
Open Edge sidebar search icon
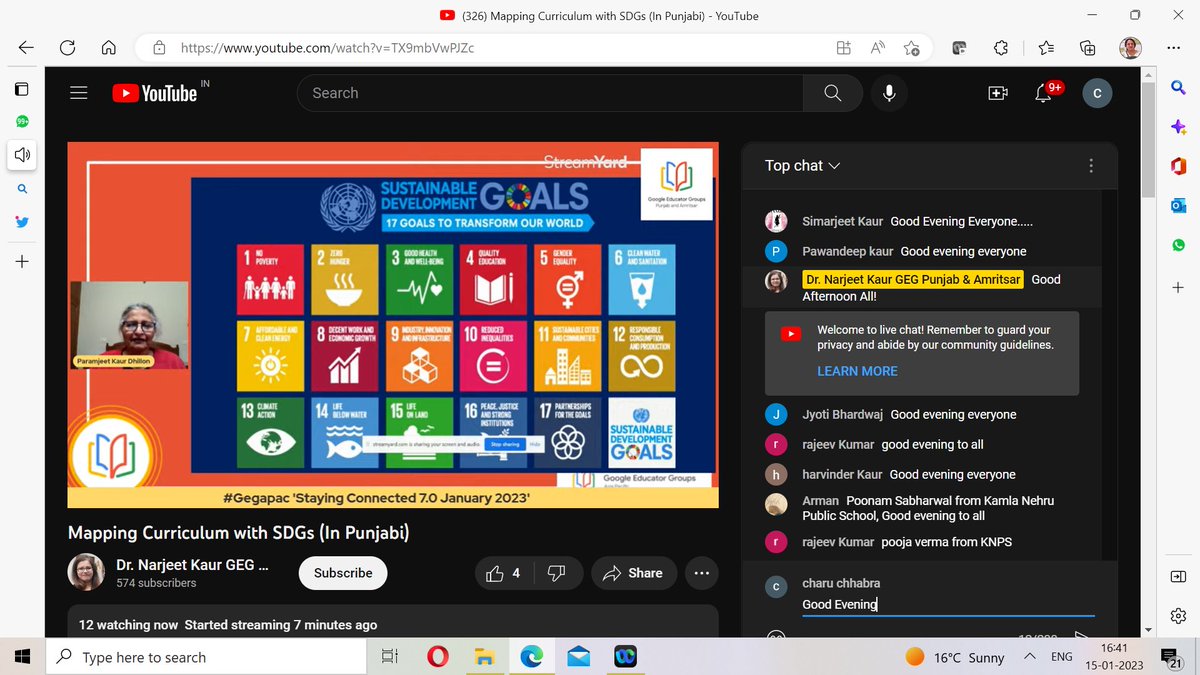coord(1178,90)
